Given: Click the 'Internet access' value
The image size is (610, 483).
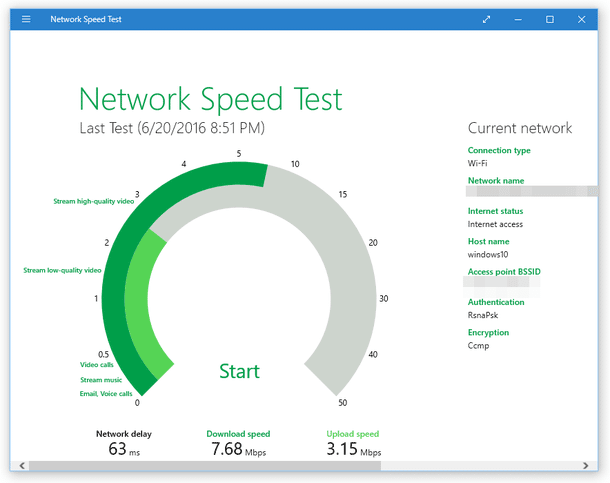Looking at the screenshot, I should [x=495, y=224].
